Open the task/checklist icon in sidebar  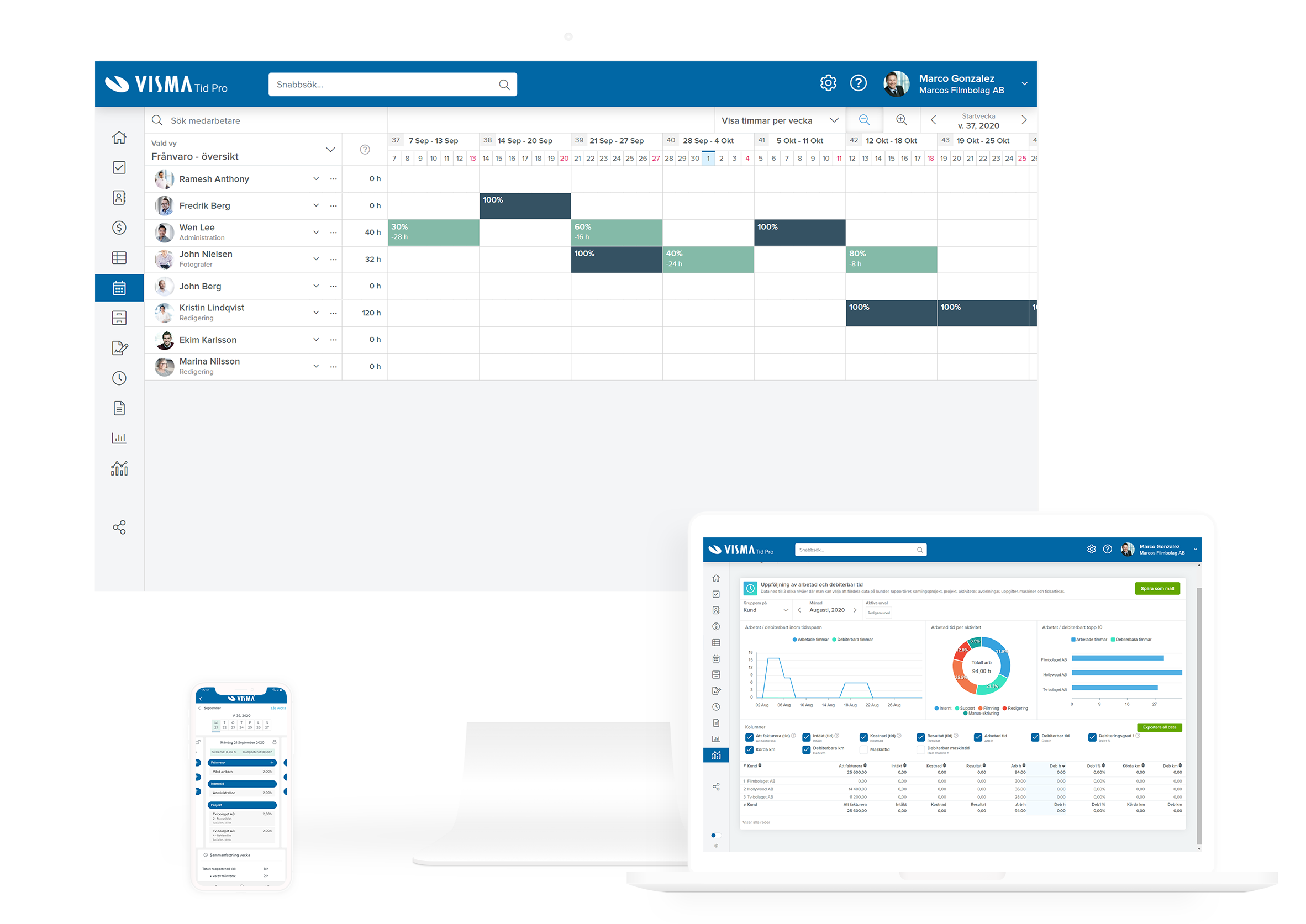coord(119,168)
